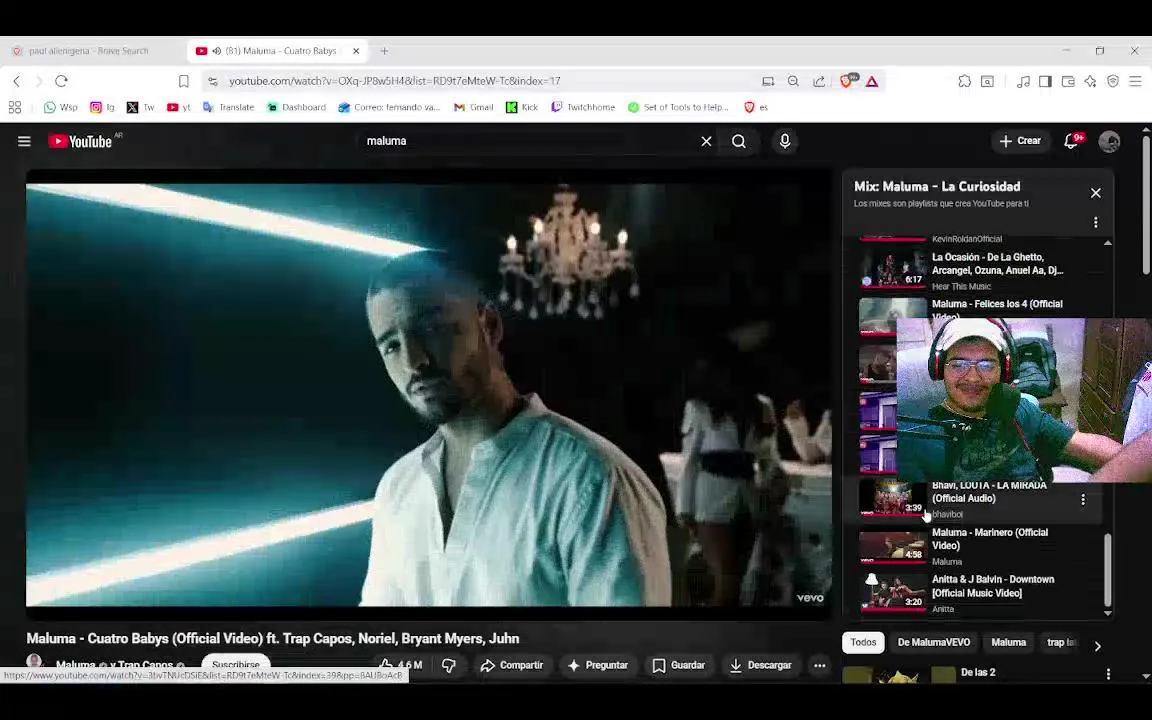Open the Ig Instagram bookmark
Screen dimensions: 1152x720
102,107
